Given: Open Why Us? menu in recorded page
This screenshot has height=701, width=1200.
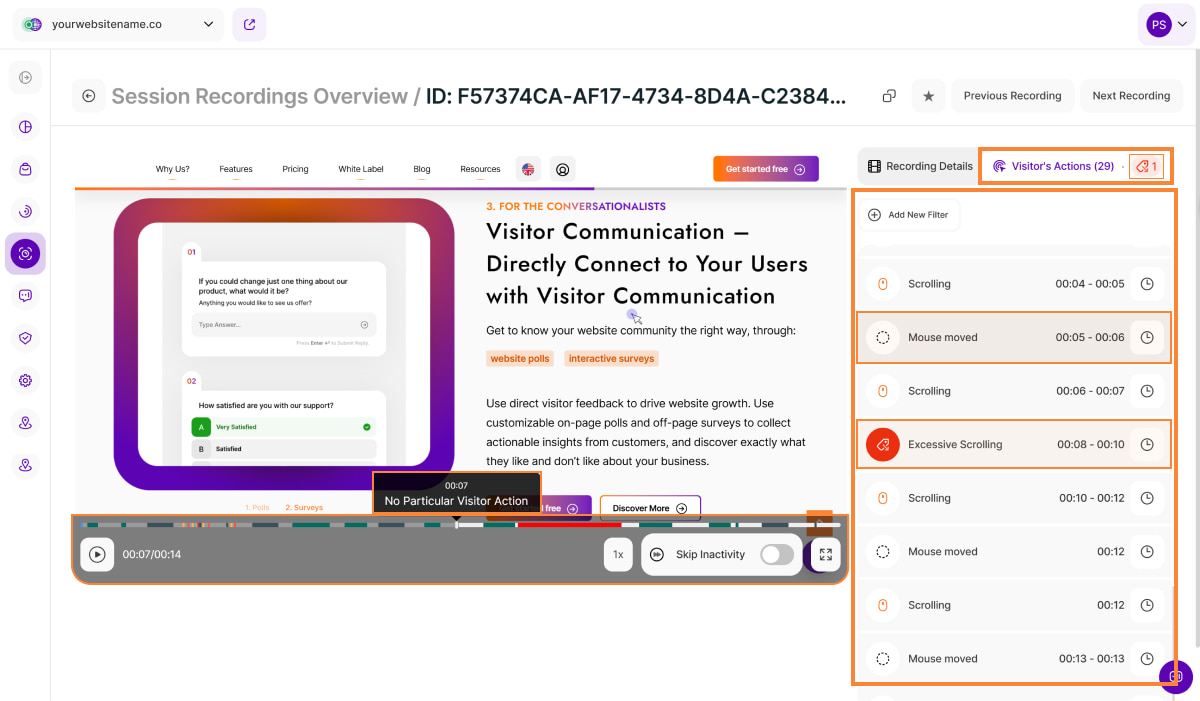Looking at the screenshot, I should pos(172,169).
